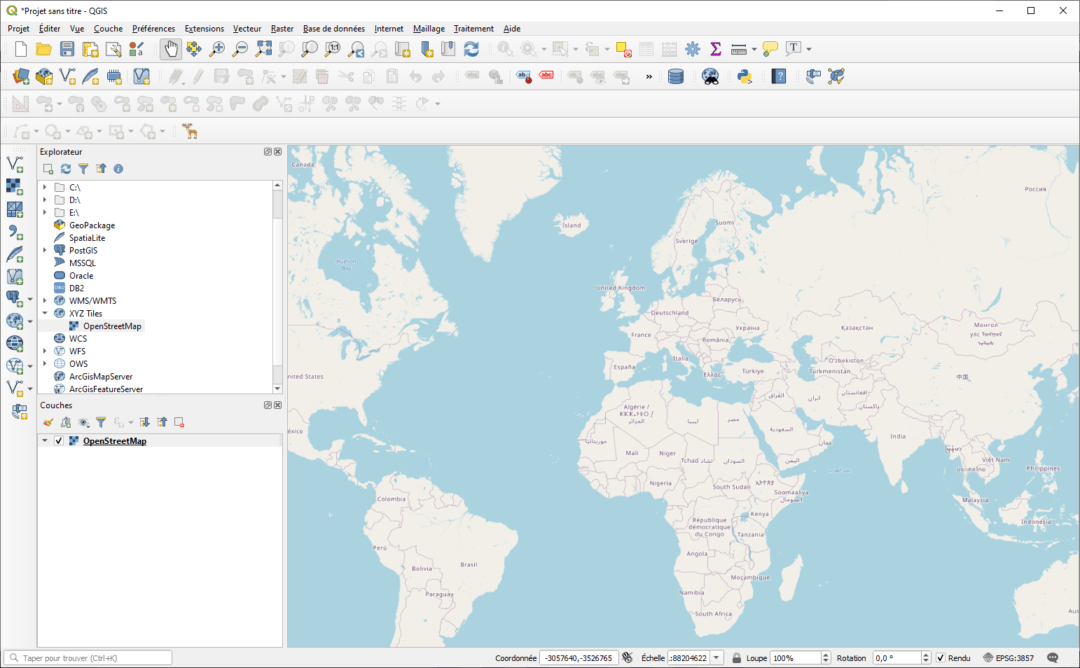
Task: Open the Python console
Action: pyautogui.click(x=742, y=76)
